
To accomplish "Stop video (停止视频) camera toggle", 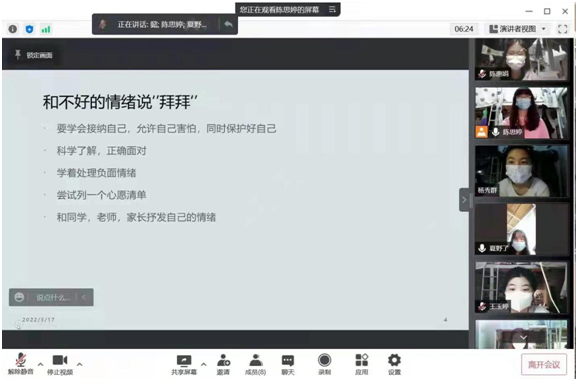I will coord(60,364).
